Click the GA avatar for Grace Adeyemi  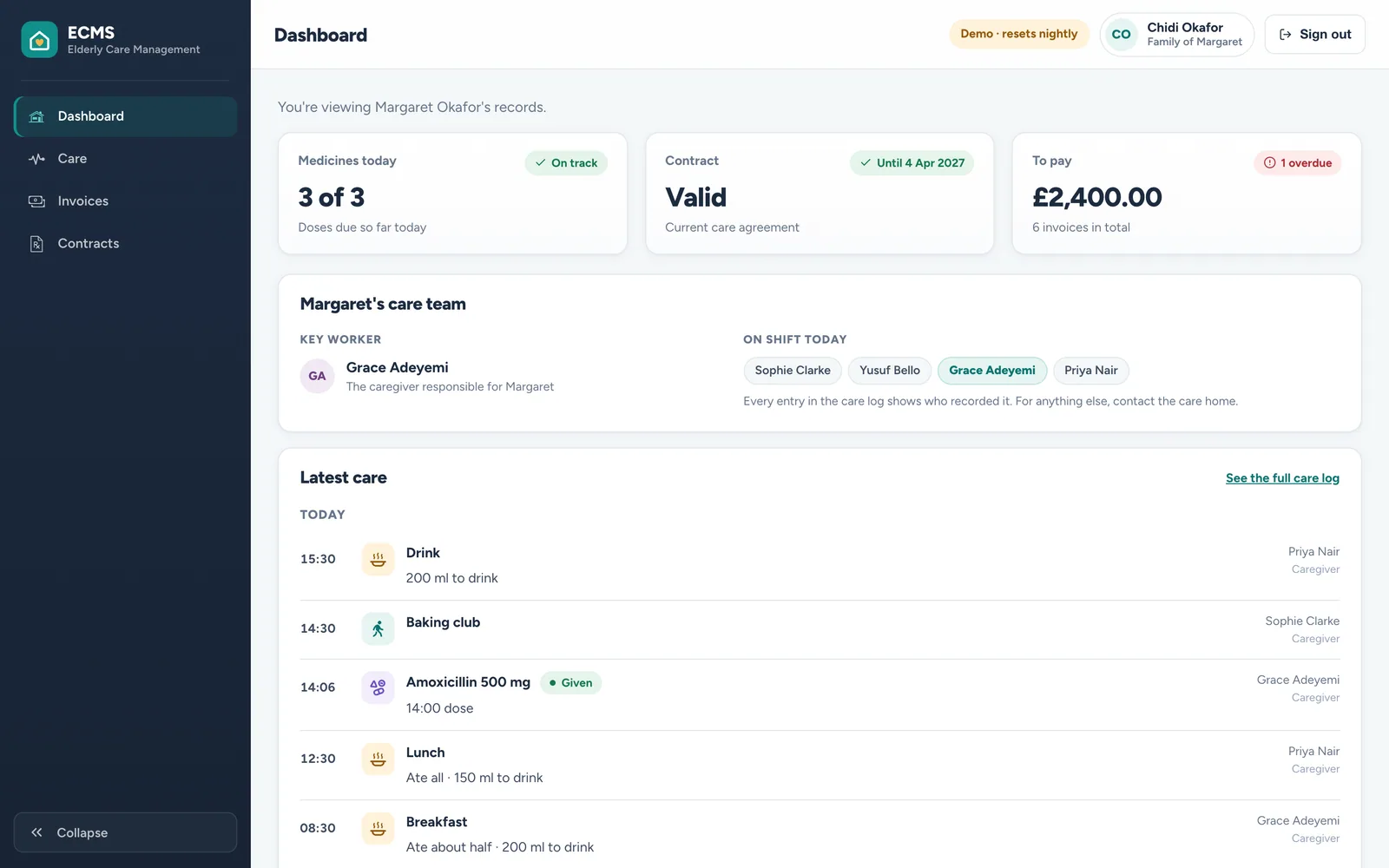pyautogui.click(x=317, y=376)
